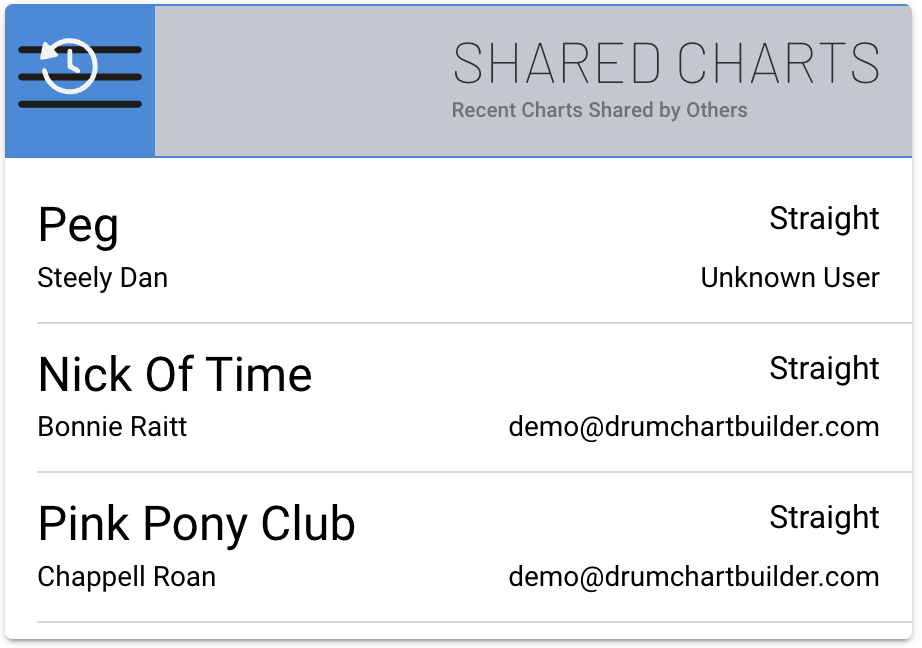The width and height of the screenshot is (922, 648).
Task: Click the divider below the Peg row
Action: (x=474, y=323)
